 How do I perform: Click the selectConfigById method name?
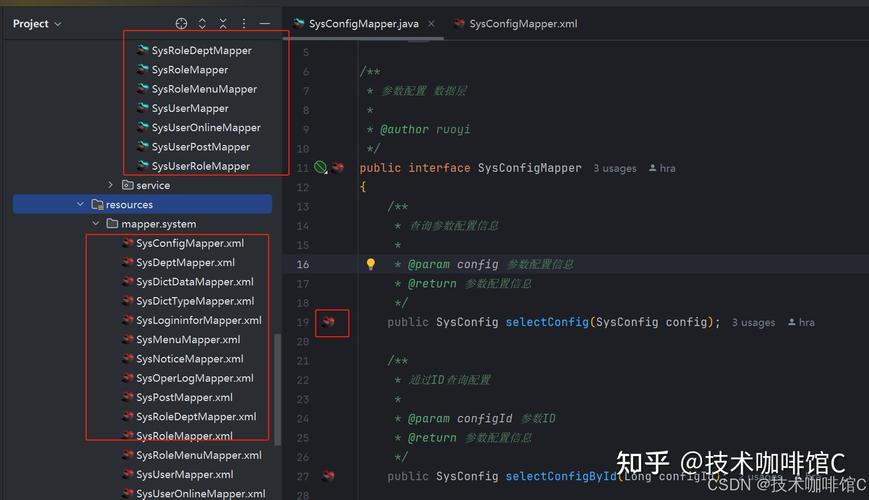pos(560,476)
